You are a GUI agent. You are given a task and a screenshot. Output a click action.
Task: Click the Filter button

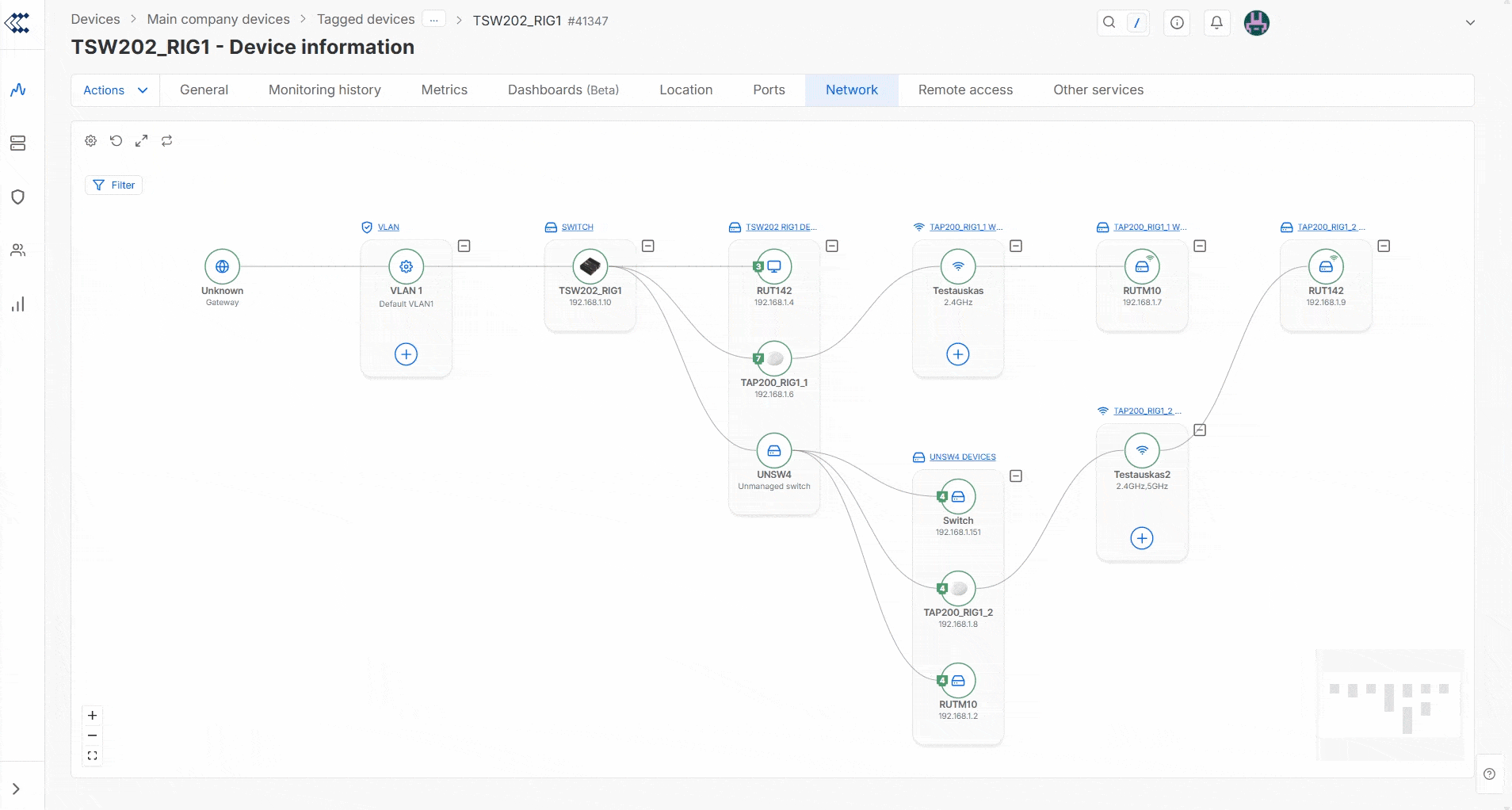coord(114,185)
